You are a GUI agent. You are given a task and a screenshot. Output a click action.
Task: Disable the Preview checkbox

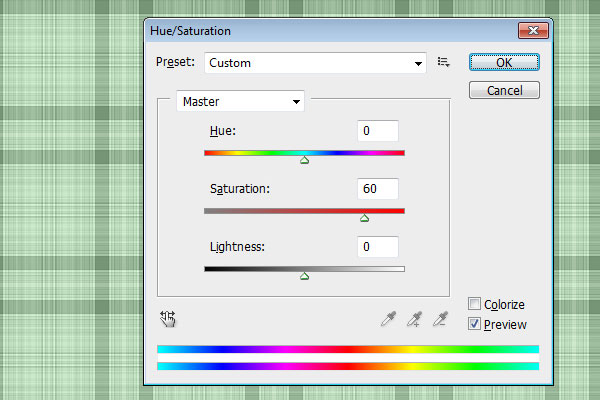pos(474,324)
